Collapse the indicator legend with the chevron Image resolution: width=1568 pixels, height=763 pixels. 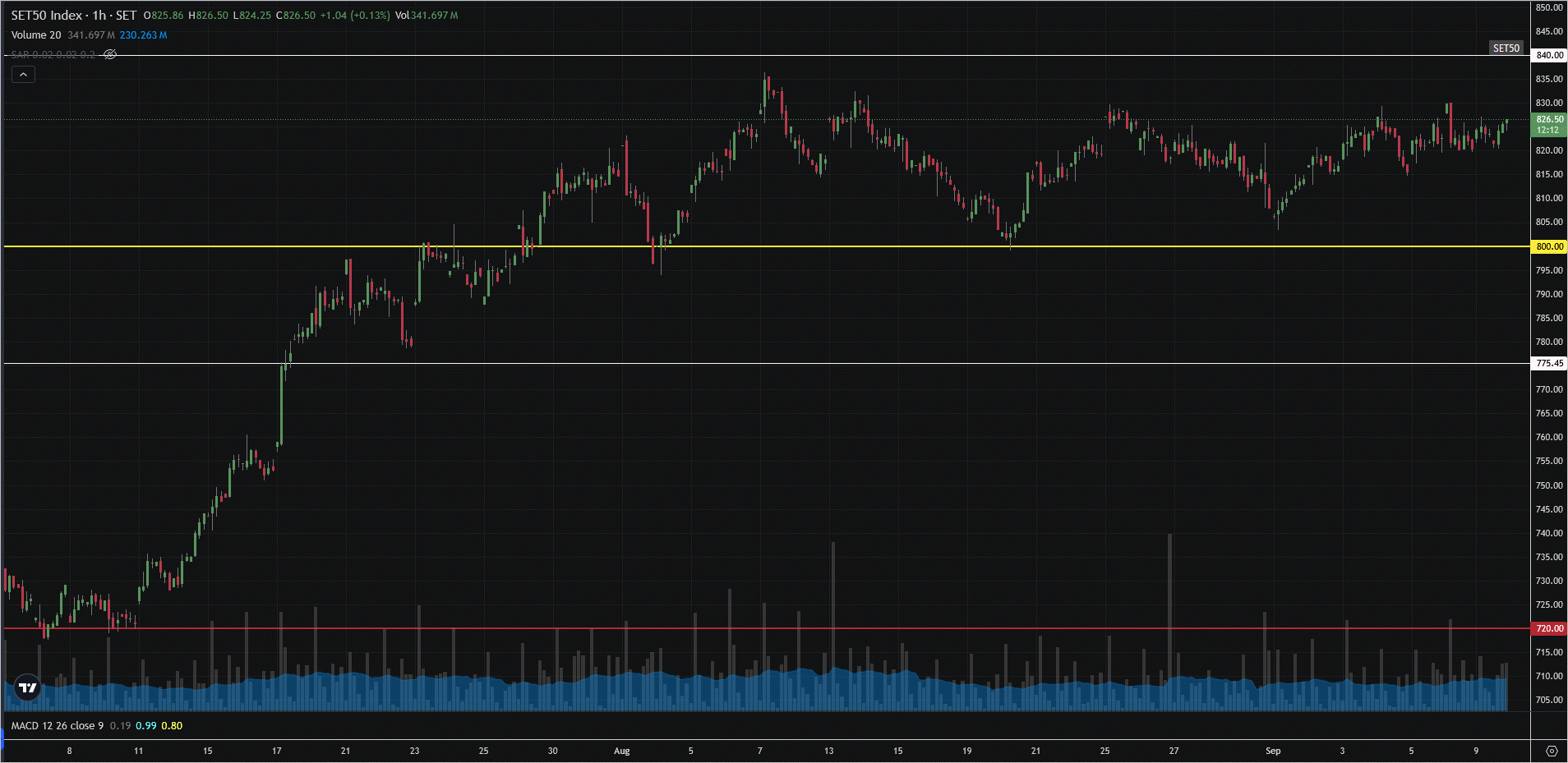24,75
